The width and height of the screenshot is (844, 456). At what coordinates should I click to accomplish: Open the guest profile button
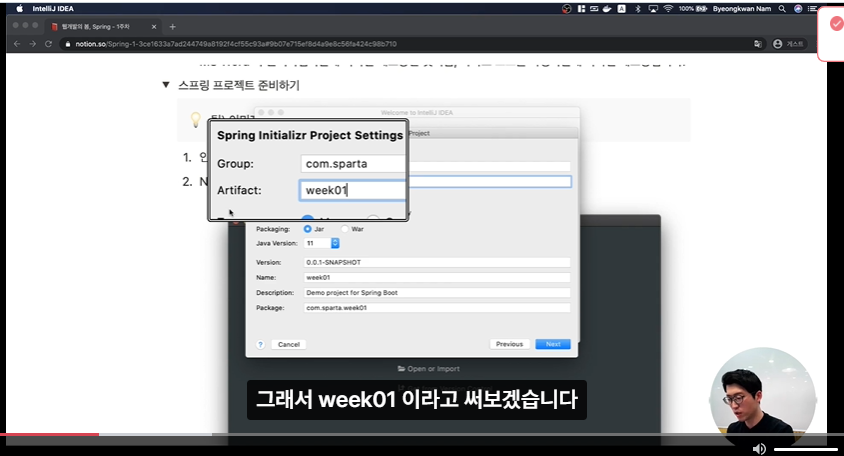click(788, 44)
